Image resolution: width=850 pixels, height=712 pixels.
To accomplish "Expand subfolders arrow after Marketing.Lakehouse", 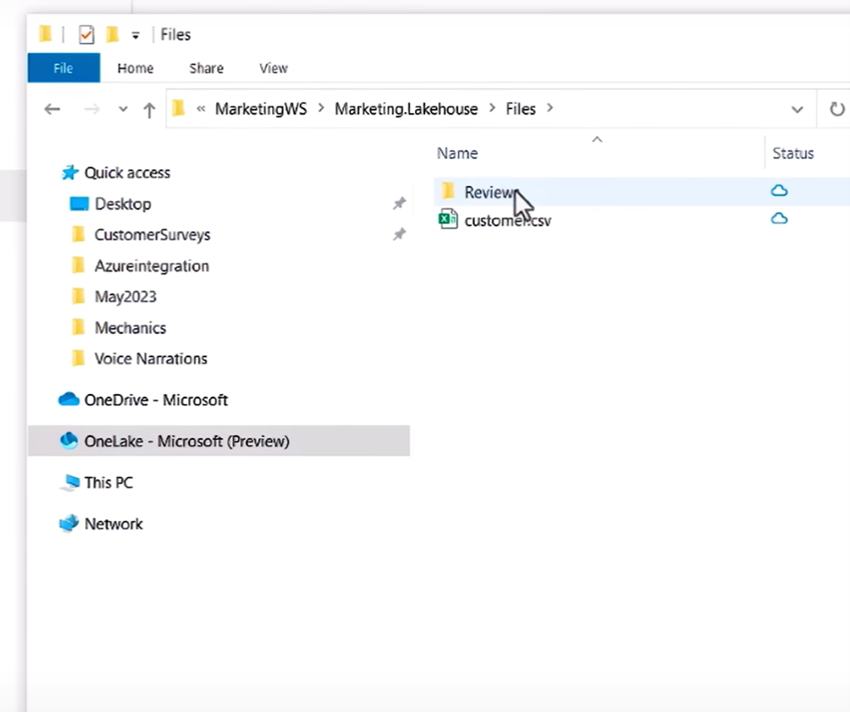I will (492, 108).
